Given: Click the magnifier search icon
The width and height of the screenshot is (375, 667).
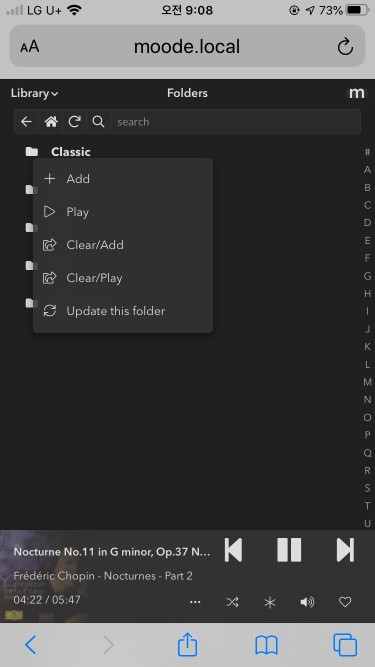Looking at the screenshot, I should 98,122.
